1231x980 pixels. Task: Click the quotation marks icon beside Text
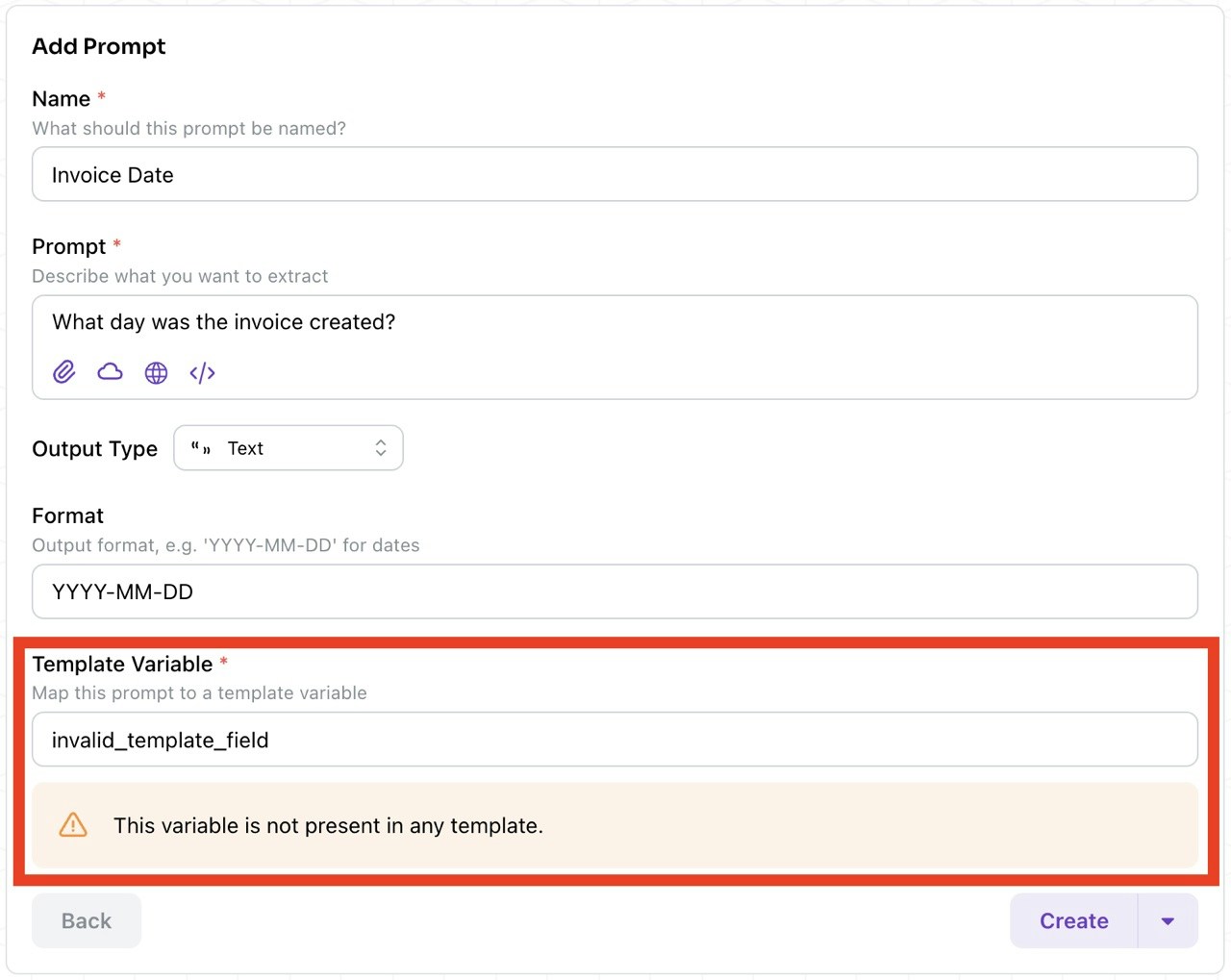[201, 448]
